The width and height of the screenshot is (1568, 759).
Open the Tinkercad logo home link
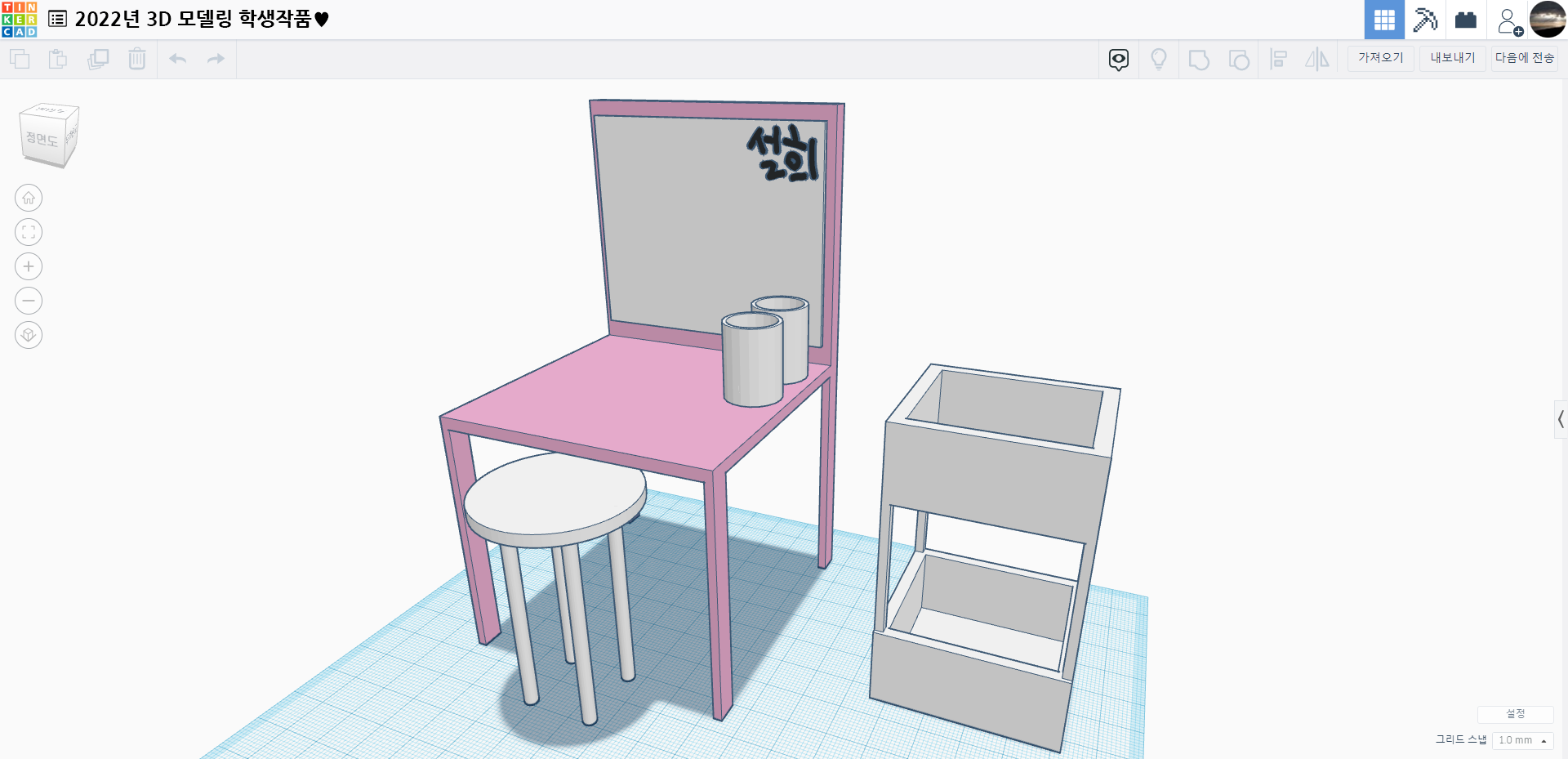click(20, 20)
